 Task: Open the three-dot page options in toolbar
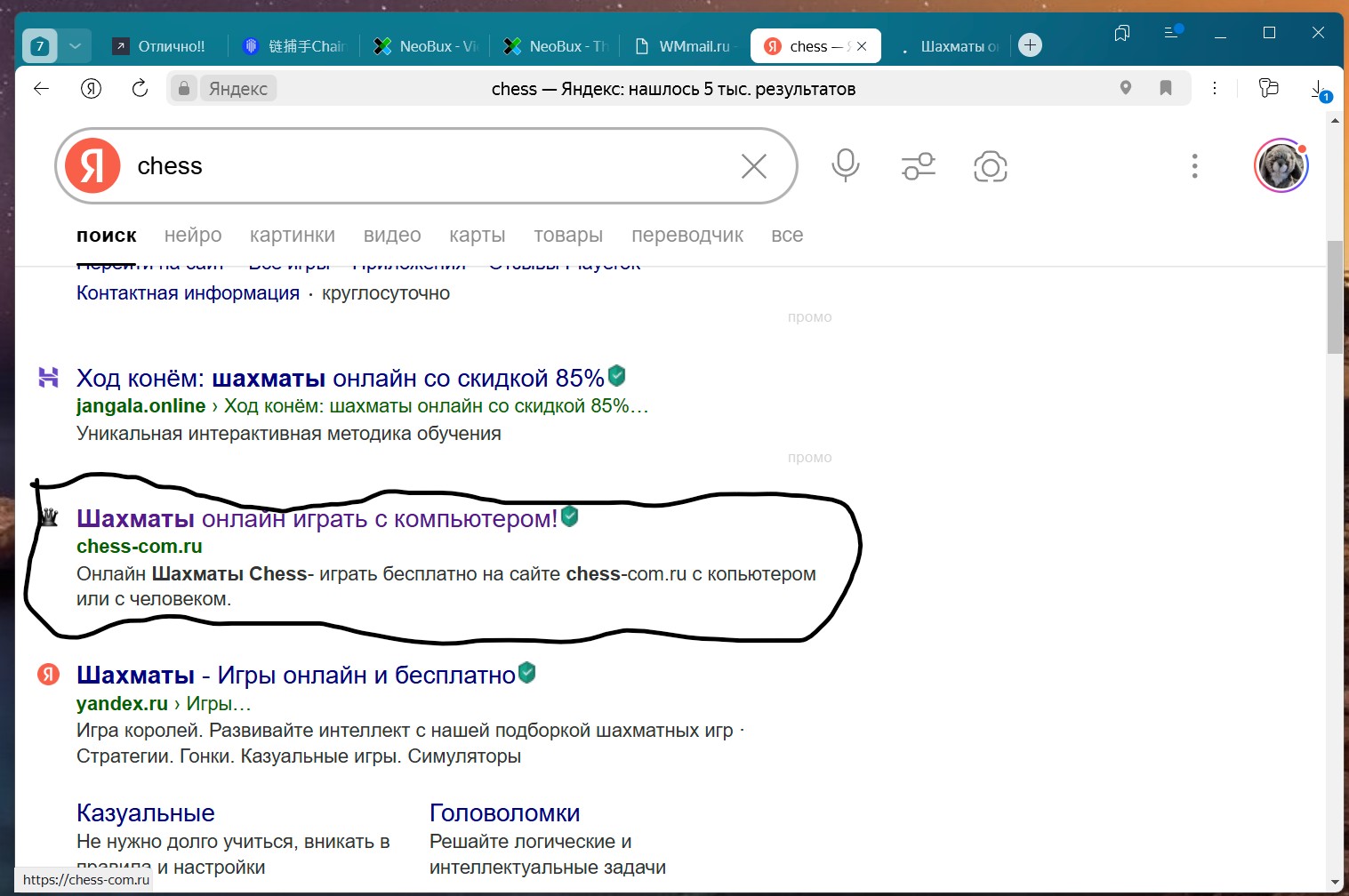click(x=1215, y=88)
